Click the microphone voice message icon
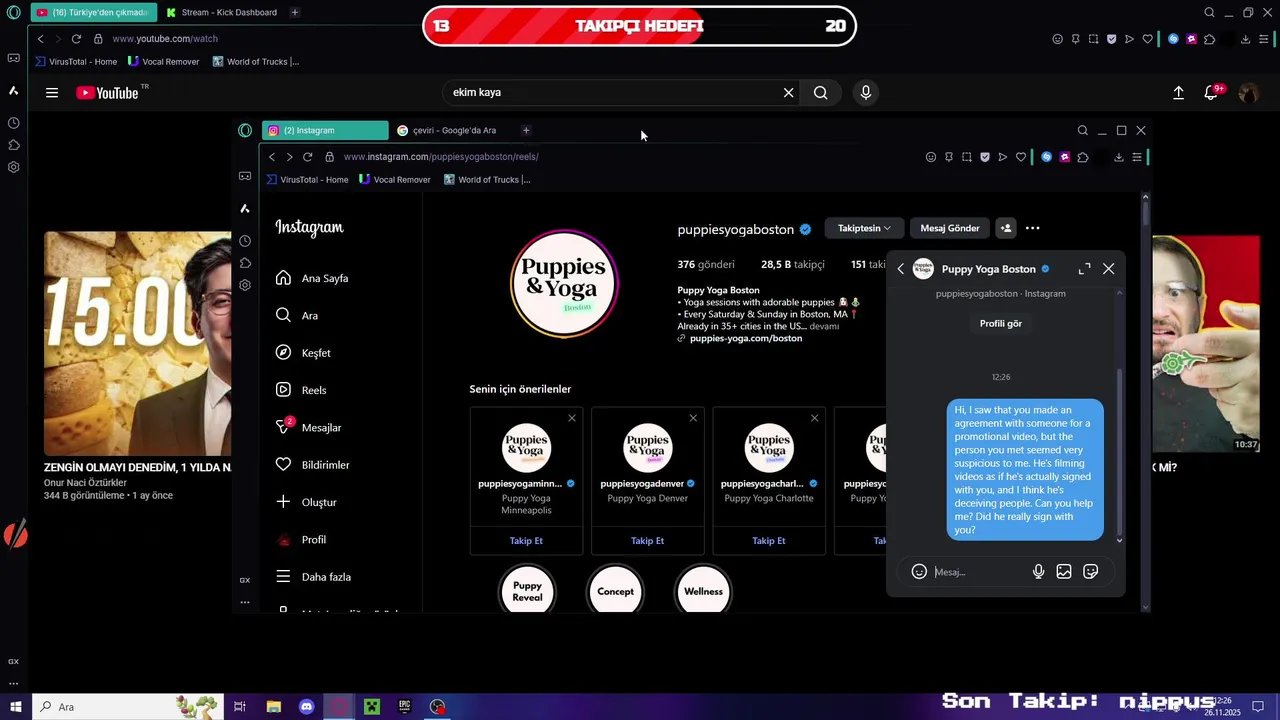Viewport: 1280px width, 720px height. (1038, 572)
